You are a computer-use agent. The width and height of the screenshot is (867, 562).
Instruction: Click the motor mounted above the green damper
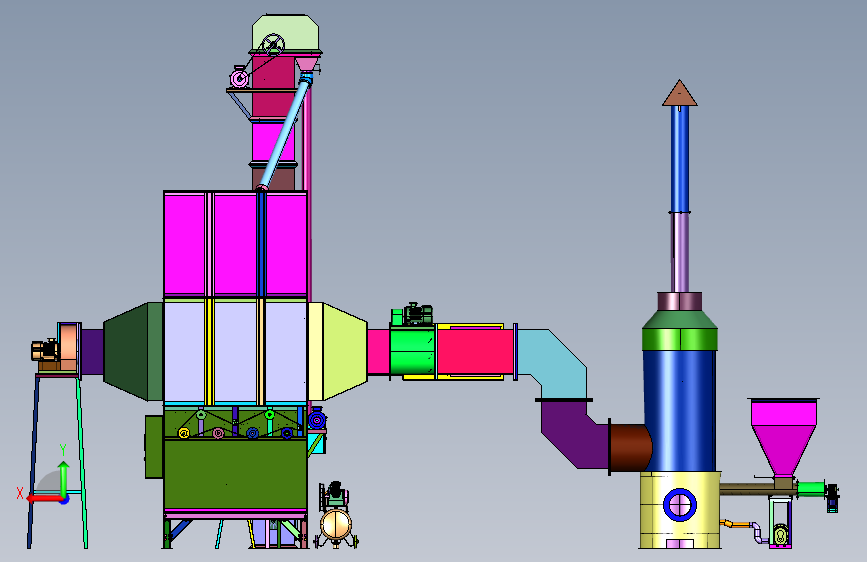pyautogui.click(x=417, y=314)
